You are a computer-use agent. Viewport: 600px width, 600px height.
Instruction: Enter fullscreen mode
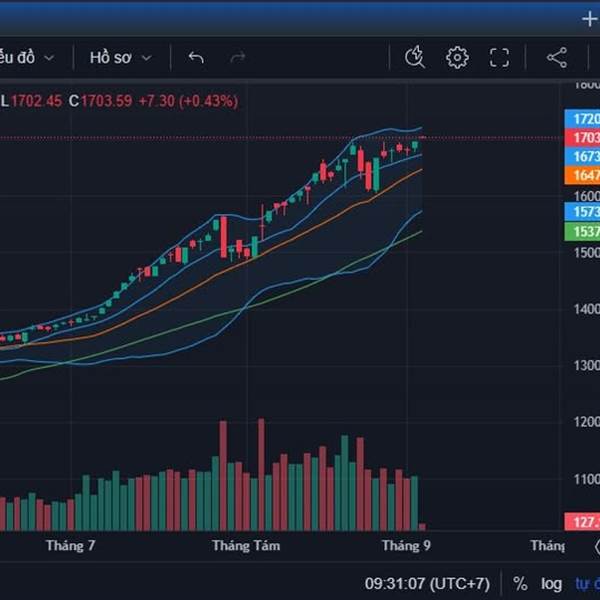point(499,58)
